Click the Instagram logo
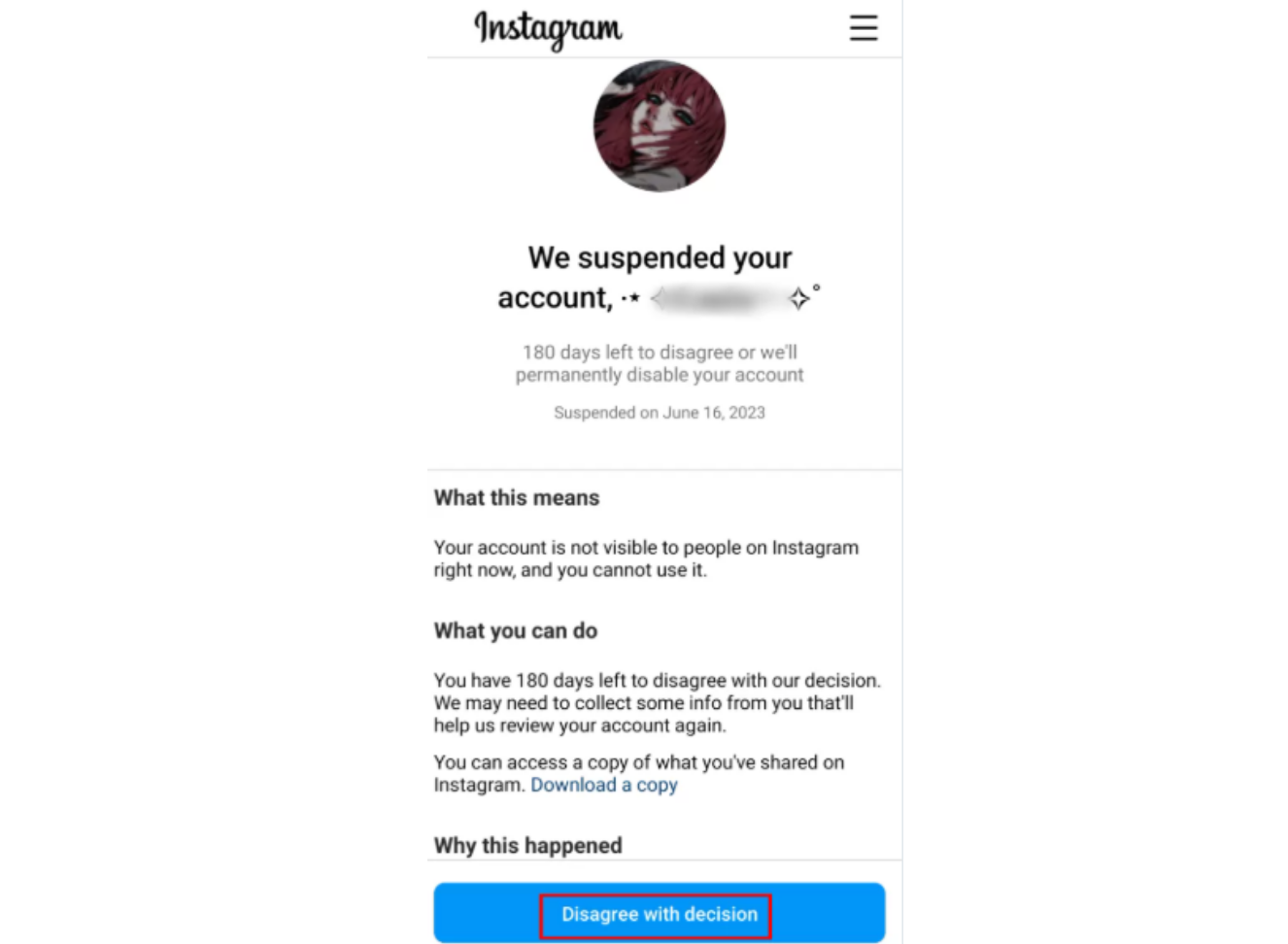This screenshot has width=1288, height=944. (548, 29)
